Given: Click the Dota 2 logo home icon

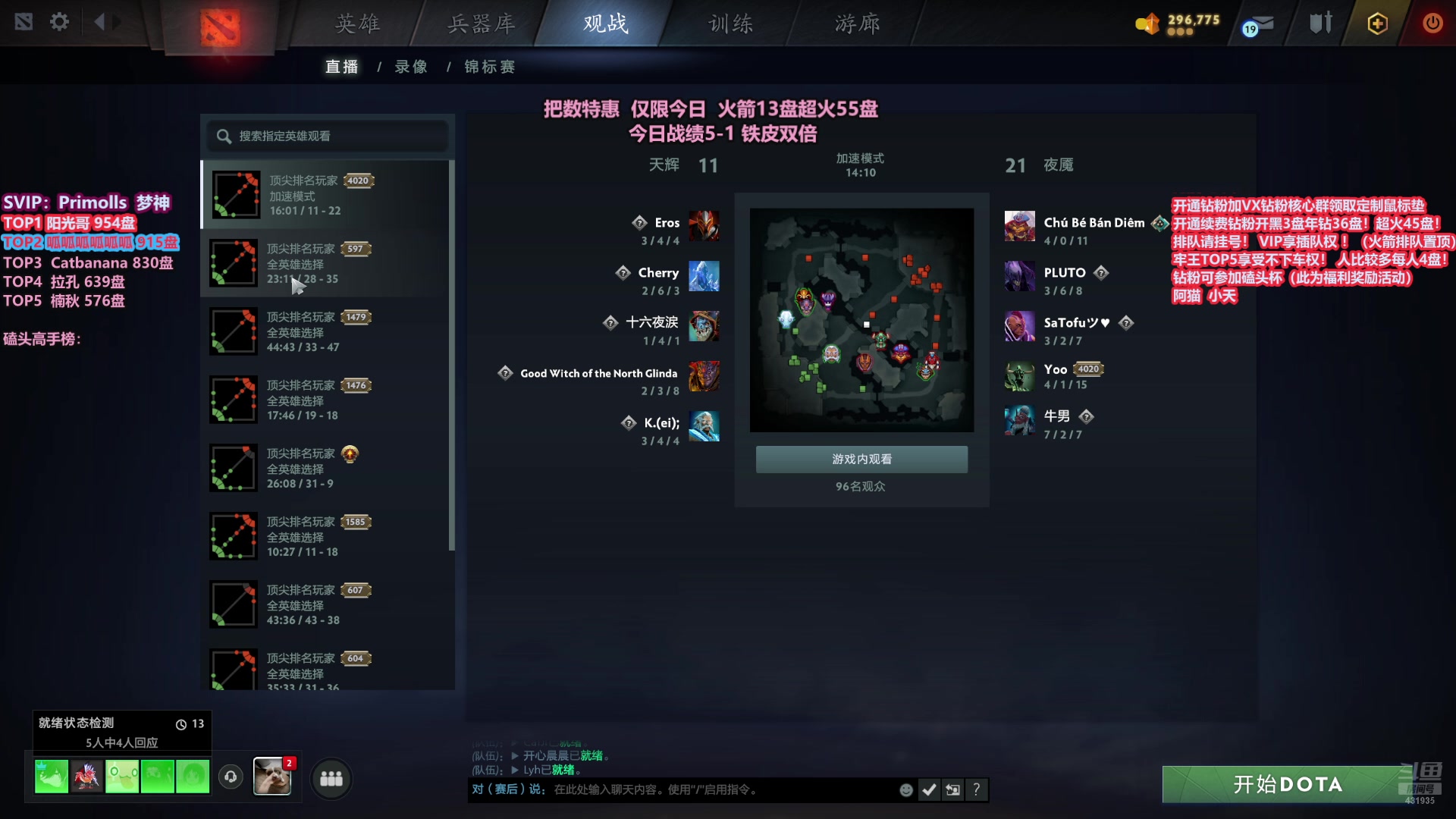Looking at the screenshot, I should (220, 27).
